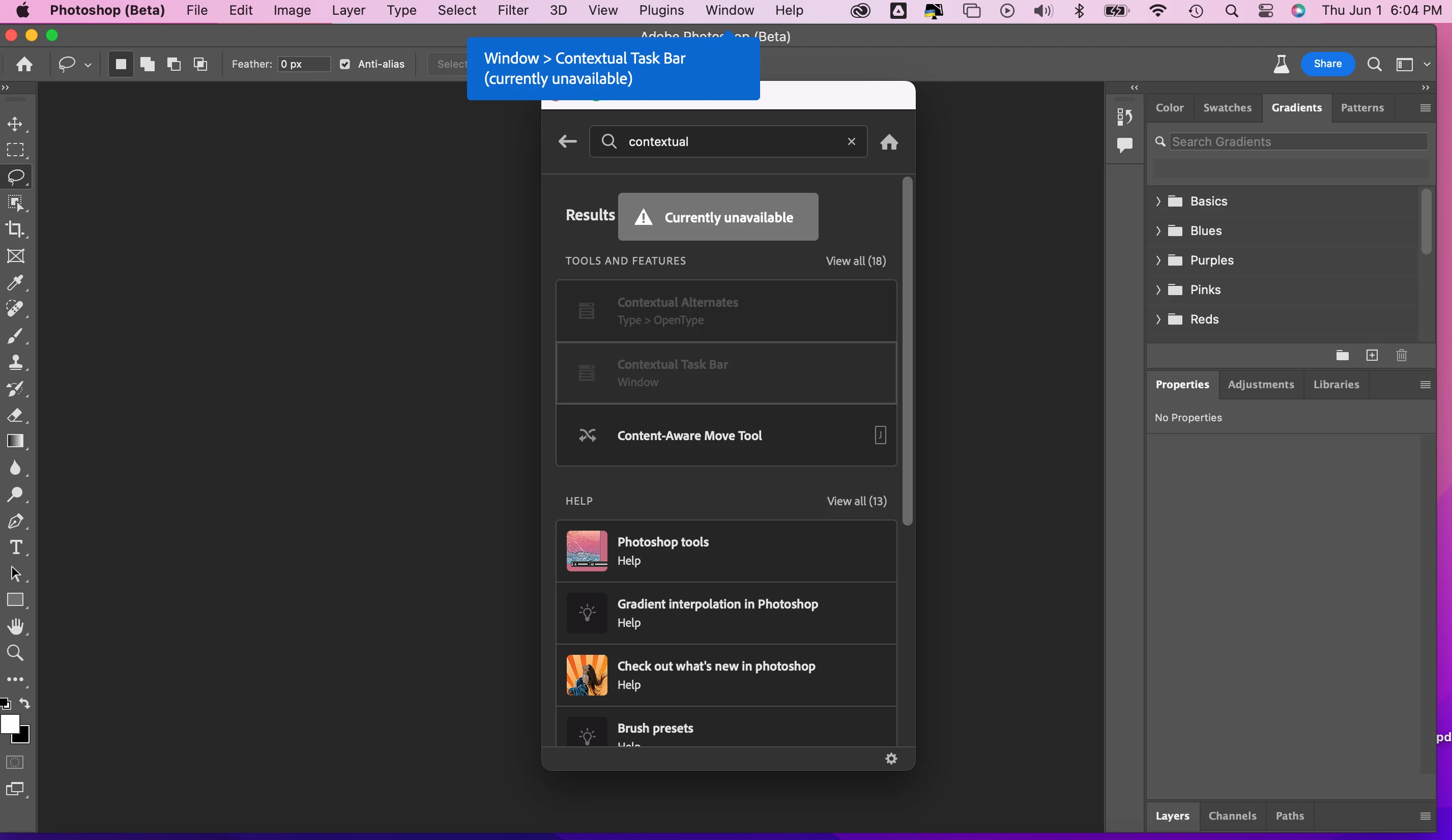The width and height of the screenshot is (1452, 840).
Task: Expand the Basics gradient folder
Action: tap(1158, 201)
